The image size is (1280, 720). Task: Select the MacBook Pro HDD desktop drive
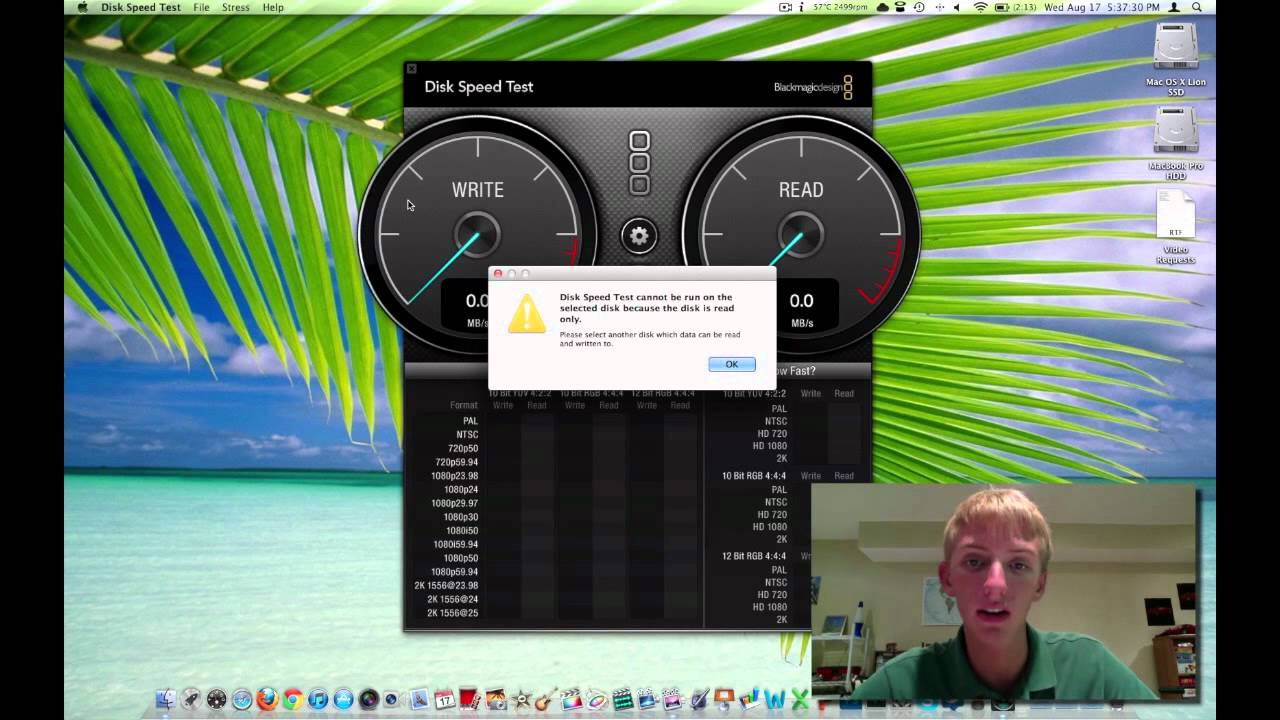pos(1175,144)
